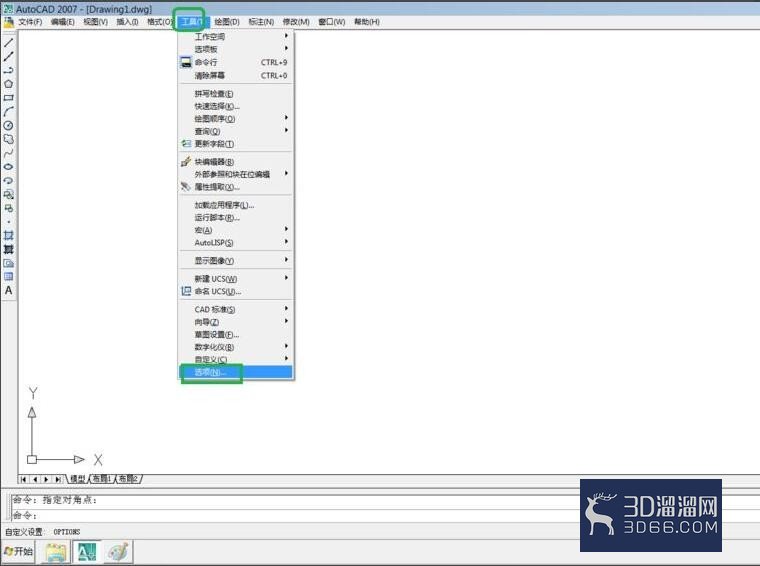Viewport: 760px width, 566px height.
Task: Click the 命令行 command line icon
Action: (x=186, y=62)
